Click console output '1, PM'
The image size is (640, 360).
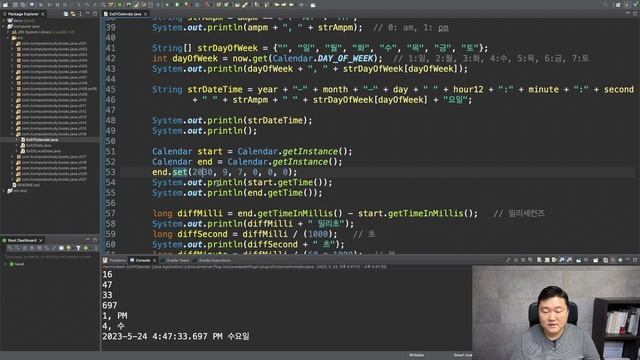click(115, 316)
